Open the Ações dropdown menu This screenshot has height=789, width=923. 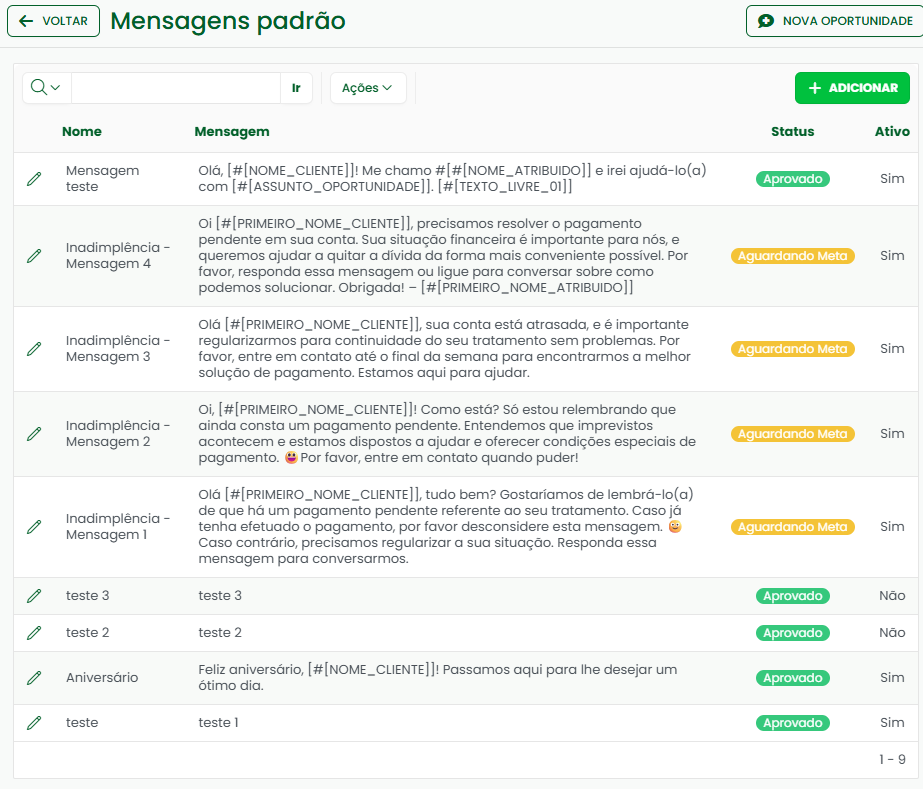point(367,88)
